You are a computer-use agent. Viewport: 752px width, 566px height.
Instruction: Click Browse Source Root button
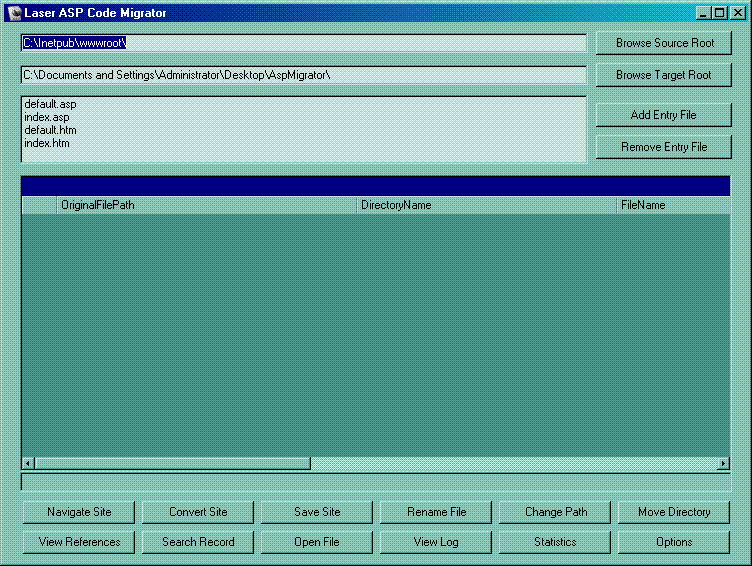click(664, 43)
